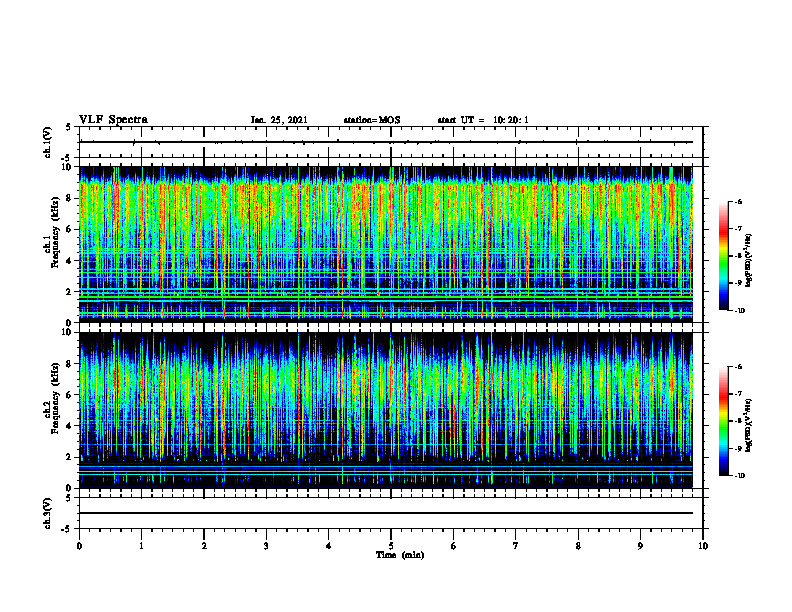Select the "Time (min)" axis title
This screenshot has width=792, height=612.
400,555
